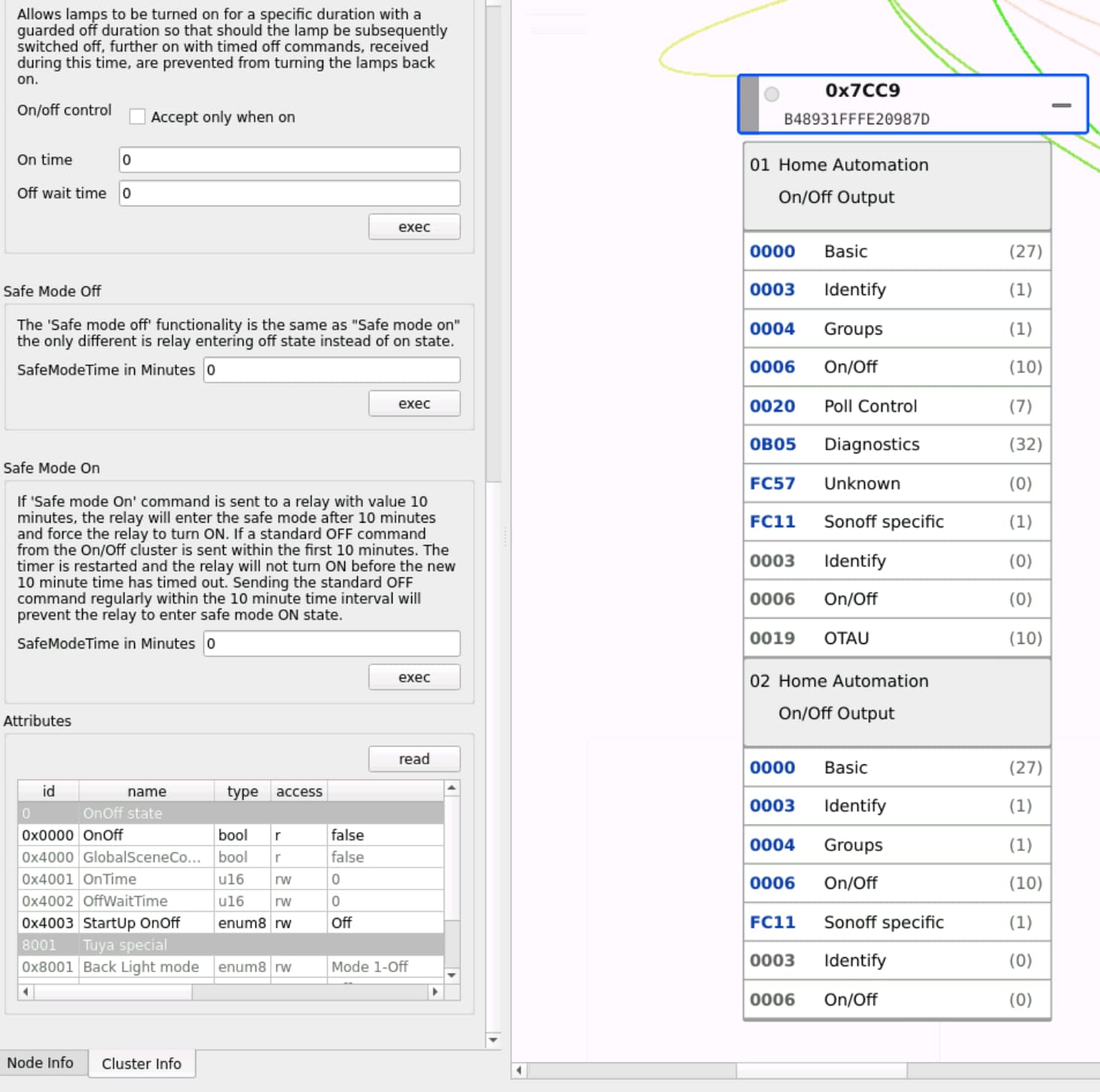Click endpoint 02 Home Automation header
Viewport: 1100px width, 1092px height.
pos(896,697)
